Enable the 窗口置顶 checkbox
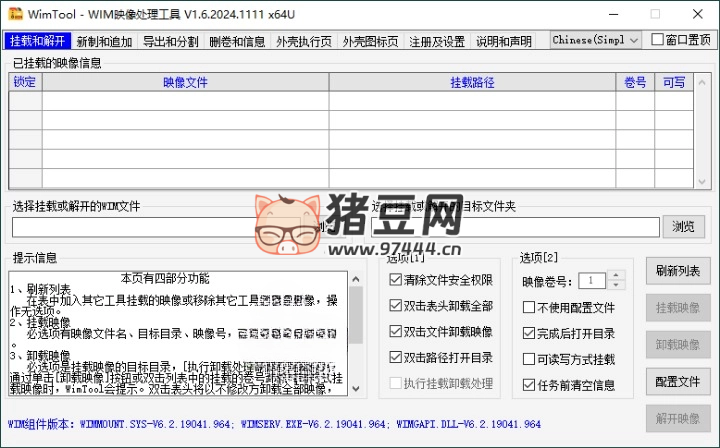The width and height of the screenshot is (720, 448). [x=657, y=40]
